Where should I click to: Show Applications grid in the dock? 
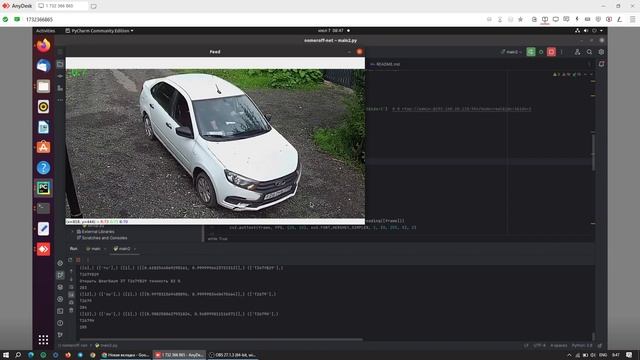[x=43, y=340]
